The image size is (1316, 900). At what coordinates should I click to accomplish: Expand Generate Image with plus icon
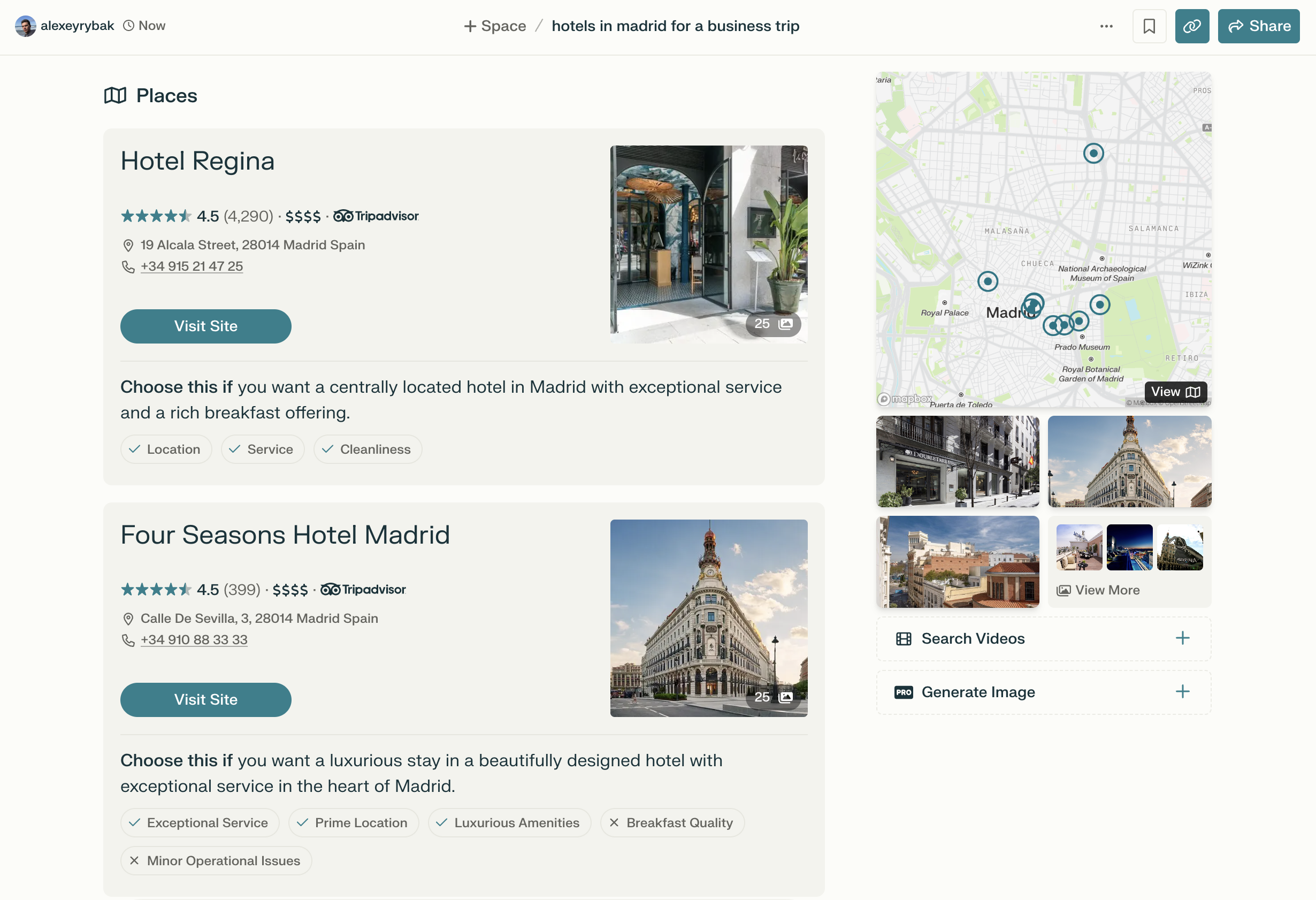click(1182, 691)
